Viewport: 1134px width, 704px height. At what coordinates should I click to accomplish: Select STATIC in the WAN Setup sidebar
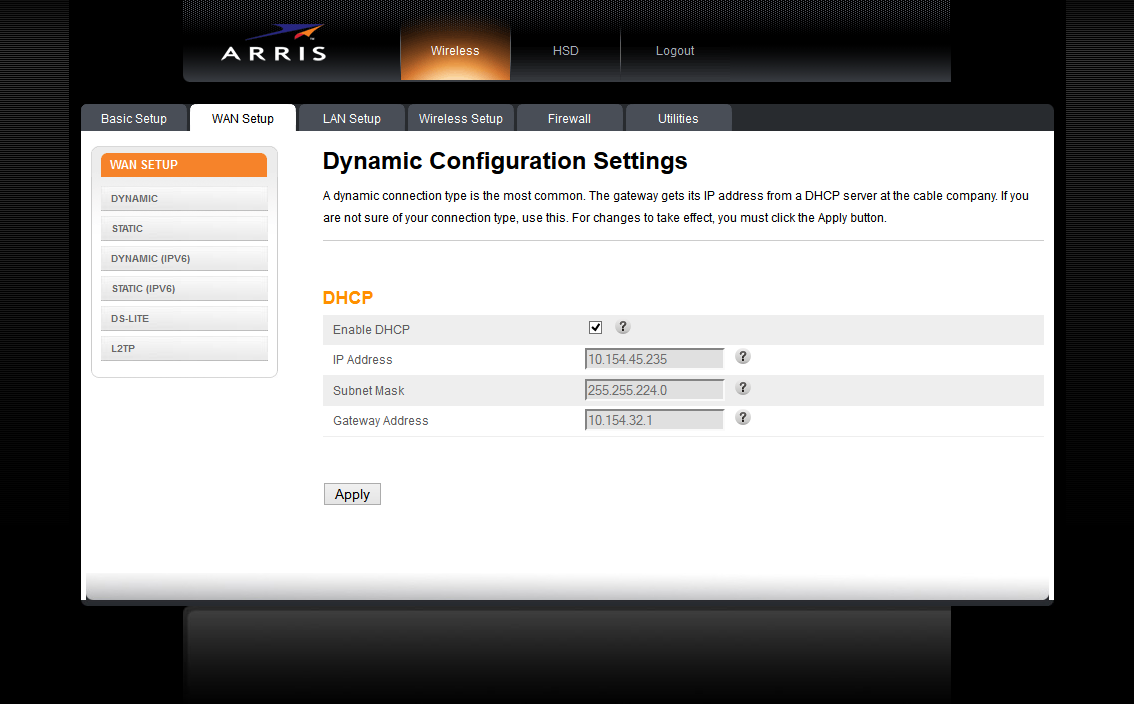[x=184, y=229]
